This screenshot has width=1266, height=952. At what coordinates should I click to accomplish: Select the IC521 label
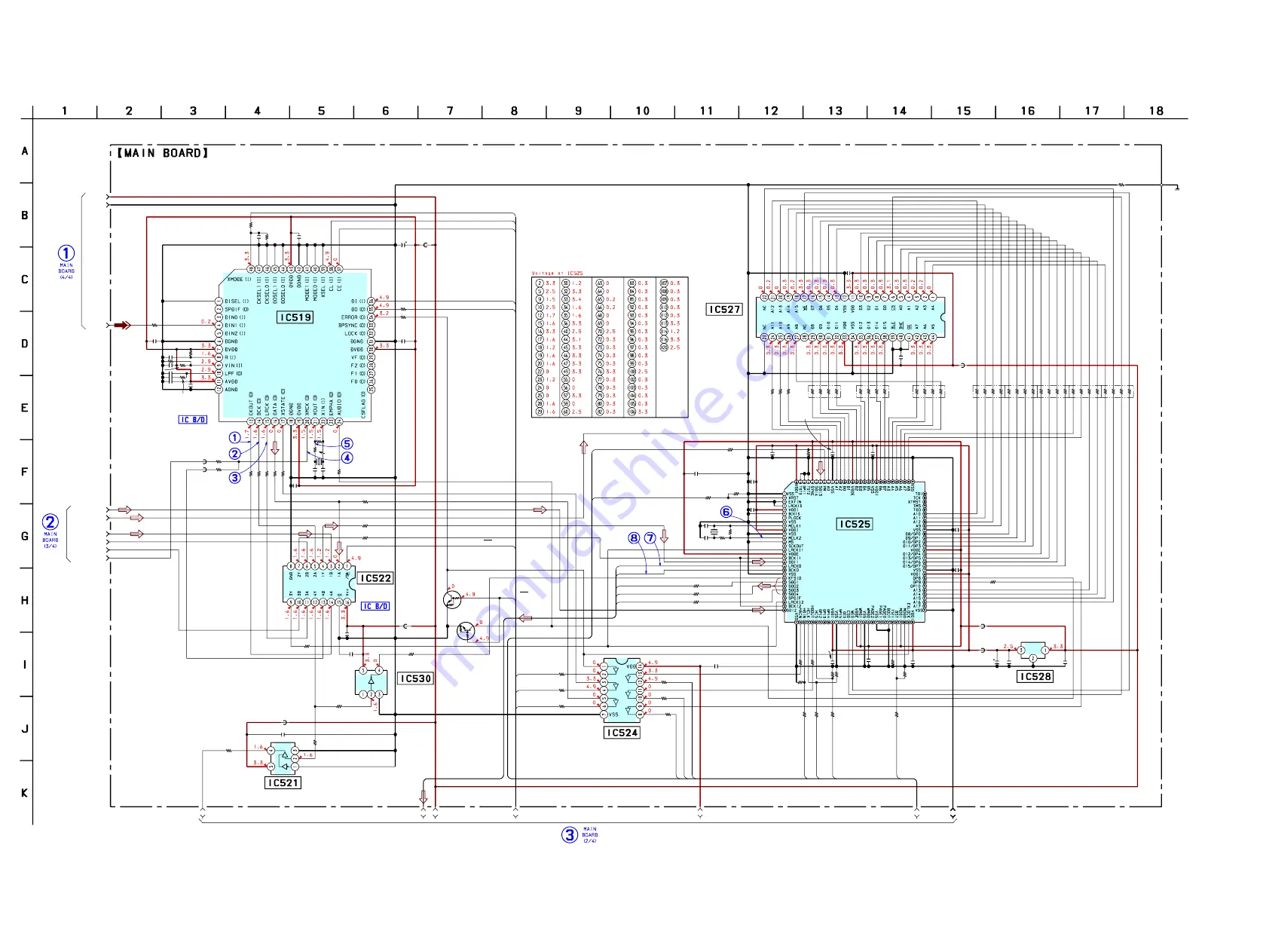point(283,783)
